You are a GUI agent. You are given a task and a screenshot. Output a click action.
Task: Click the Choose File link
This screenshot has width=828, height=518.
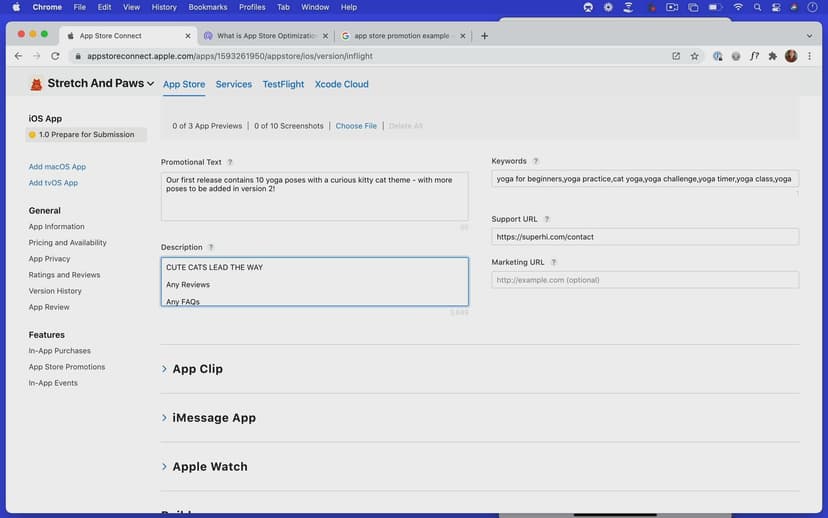click(x=356, y=126)
